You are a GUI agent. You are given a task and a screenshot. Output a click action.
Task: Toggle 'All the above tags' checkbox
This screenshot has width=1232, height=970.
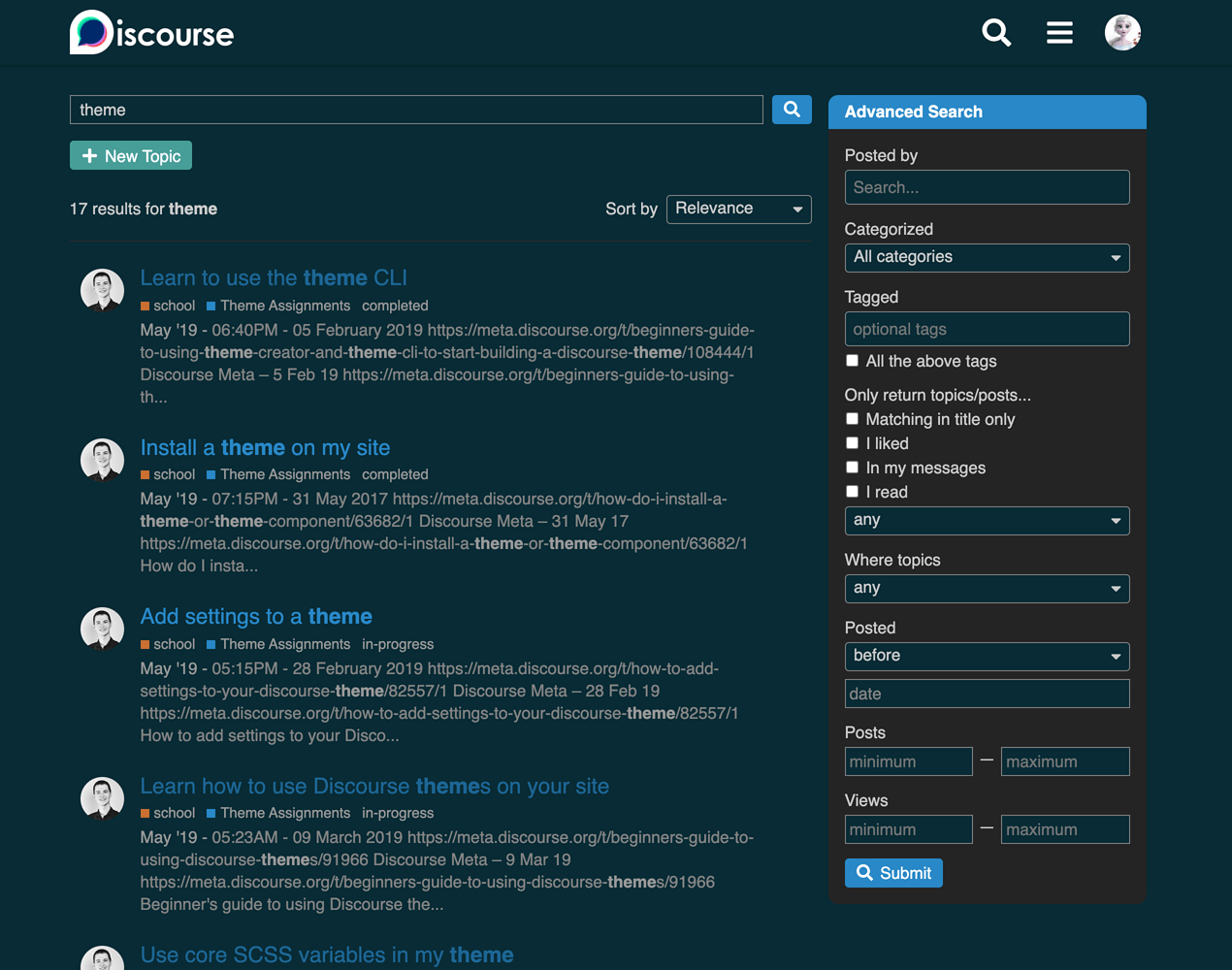coord(853,361)
